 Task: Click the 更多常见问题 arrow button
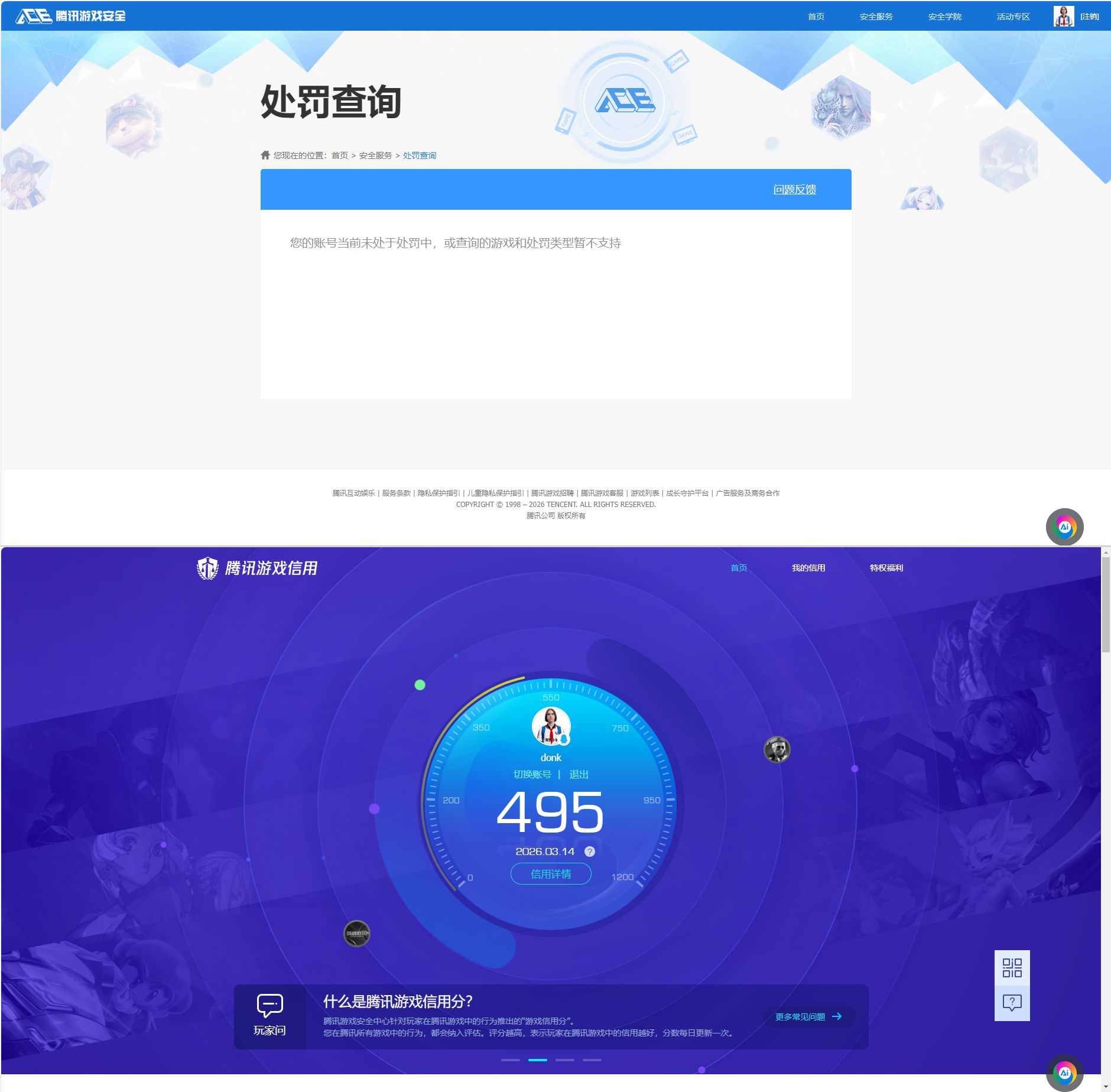[810, 1016]
